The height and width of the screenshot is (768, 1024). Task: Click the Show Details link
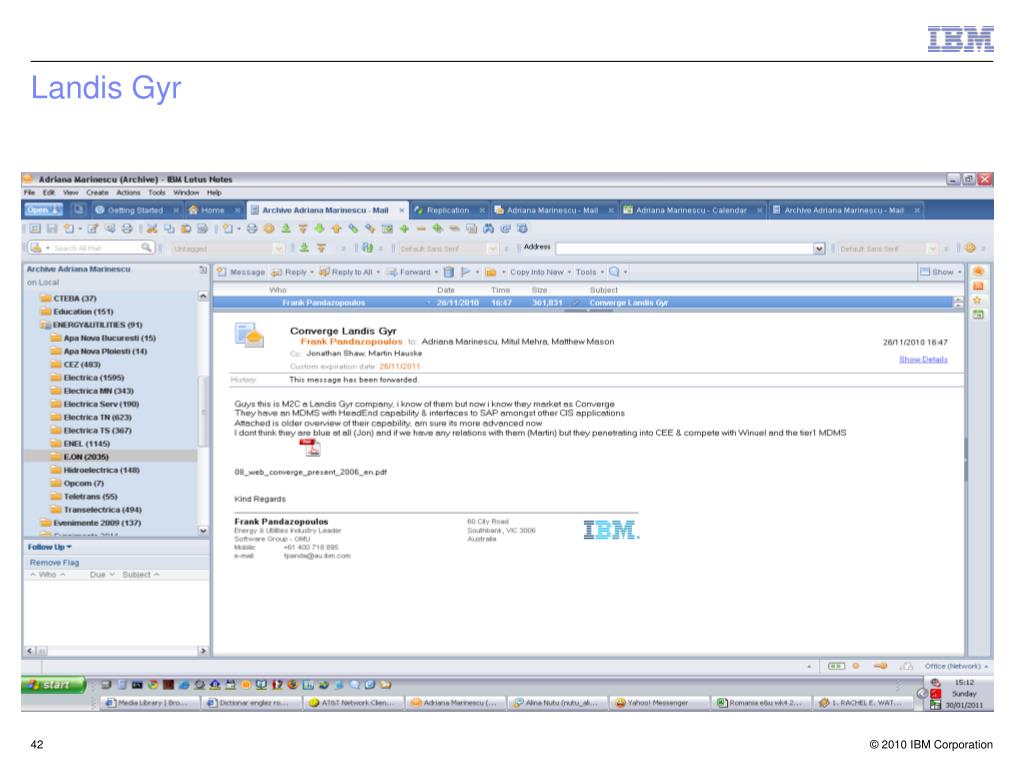923,359
